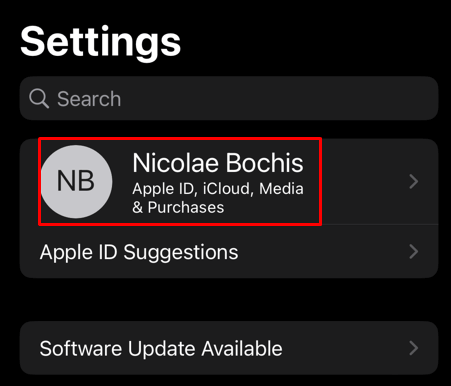The width and height of the screenshot is (451, 386).
Task: Expand the Nicolae Bochis profile disclosure arrow
Action: pyautogui.click(x=414, y=182)
